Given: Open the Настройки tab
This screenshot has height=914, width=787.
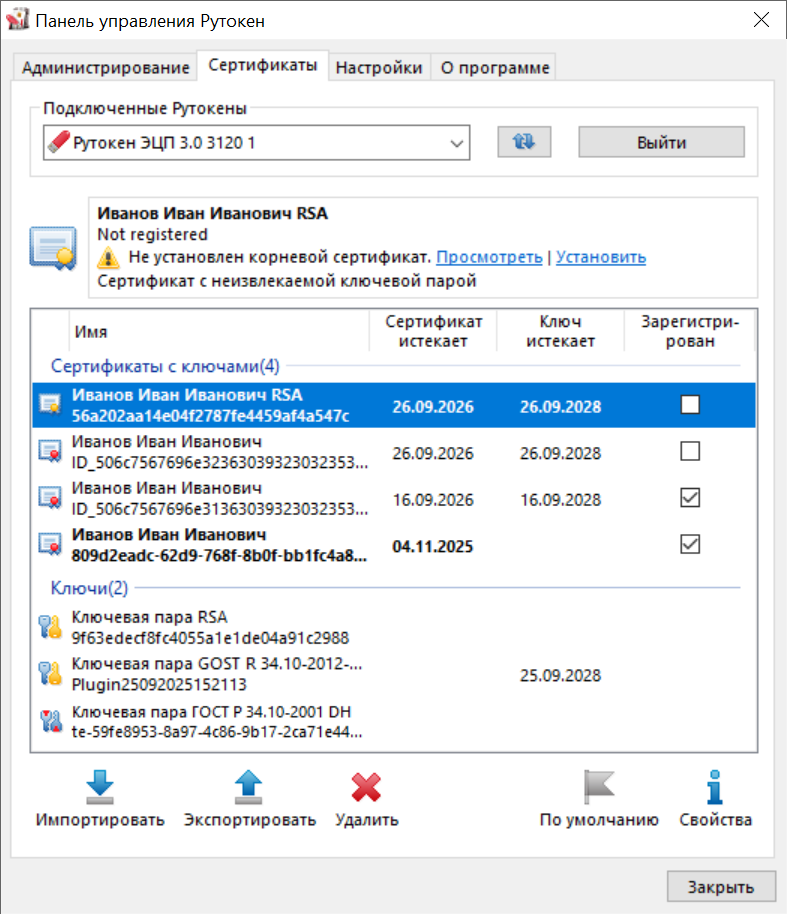Looking at the screenshot, I should pyautogui.click(x=379, y=68).
